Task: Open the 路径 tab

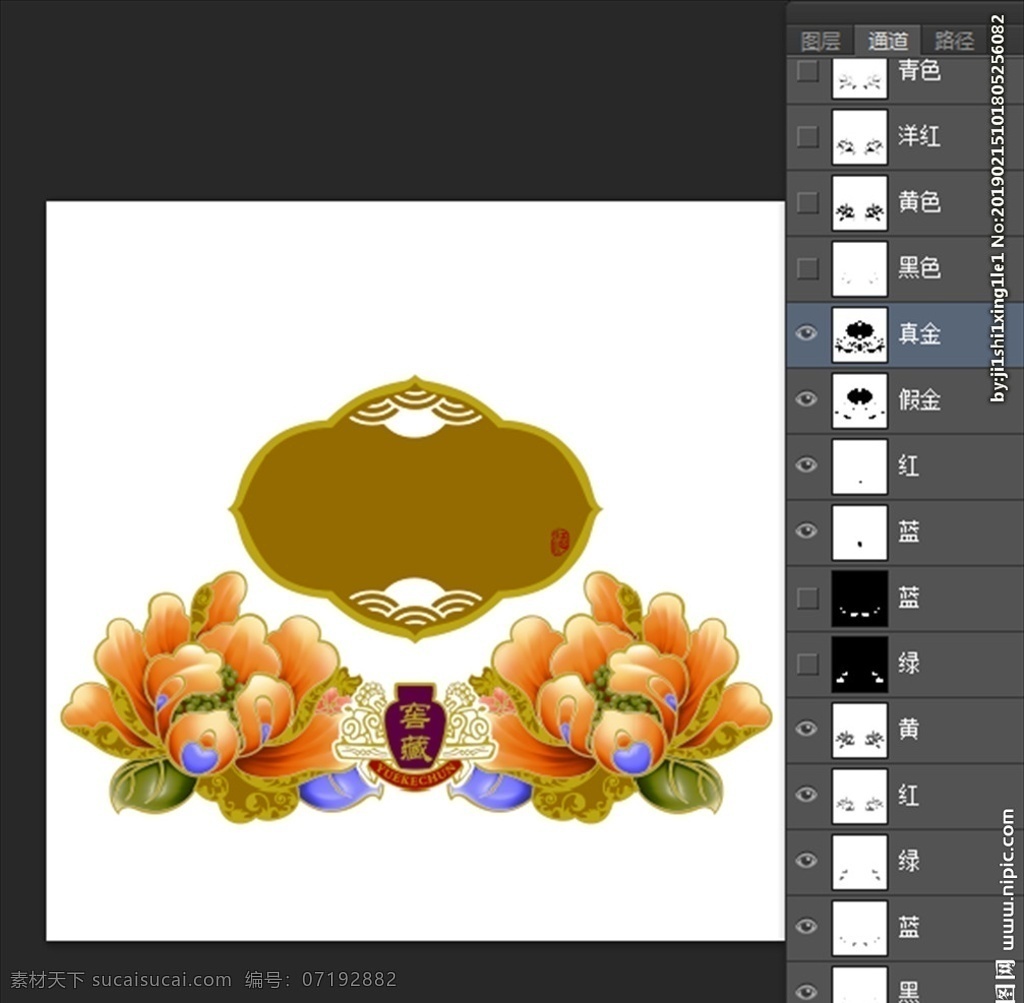Action: 954,40
